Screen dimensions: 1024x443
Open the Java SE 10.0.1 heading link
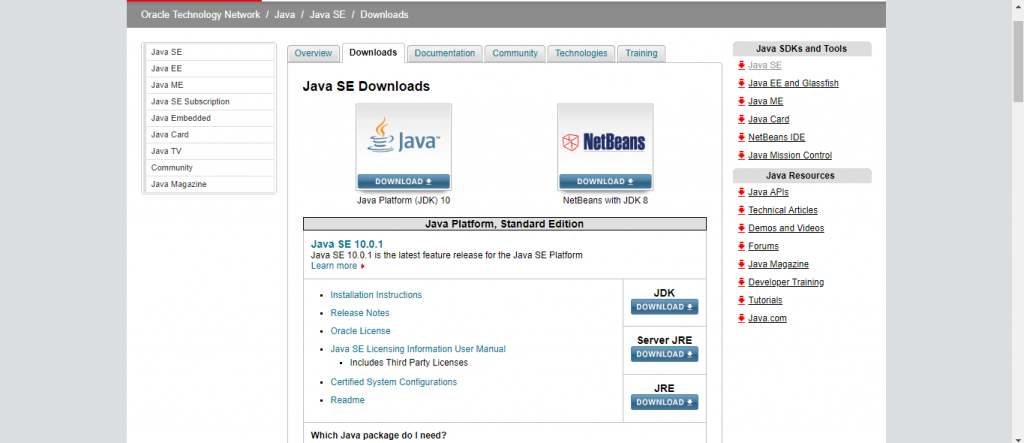[x=347, y=244]
